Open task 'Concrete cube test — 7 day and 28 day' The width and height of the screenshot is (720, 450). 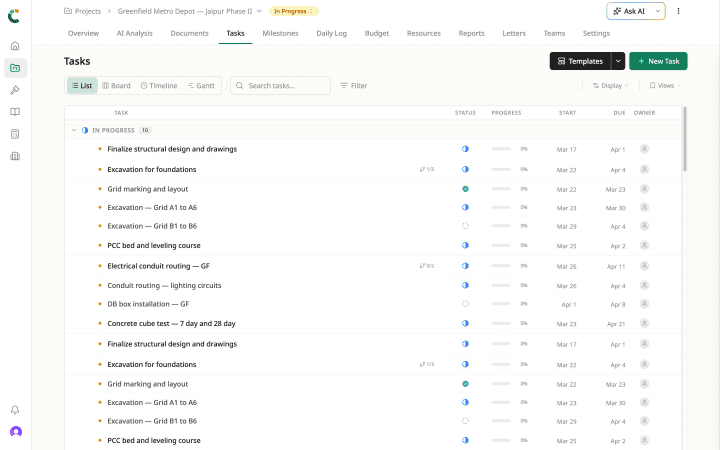171,323
